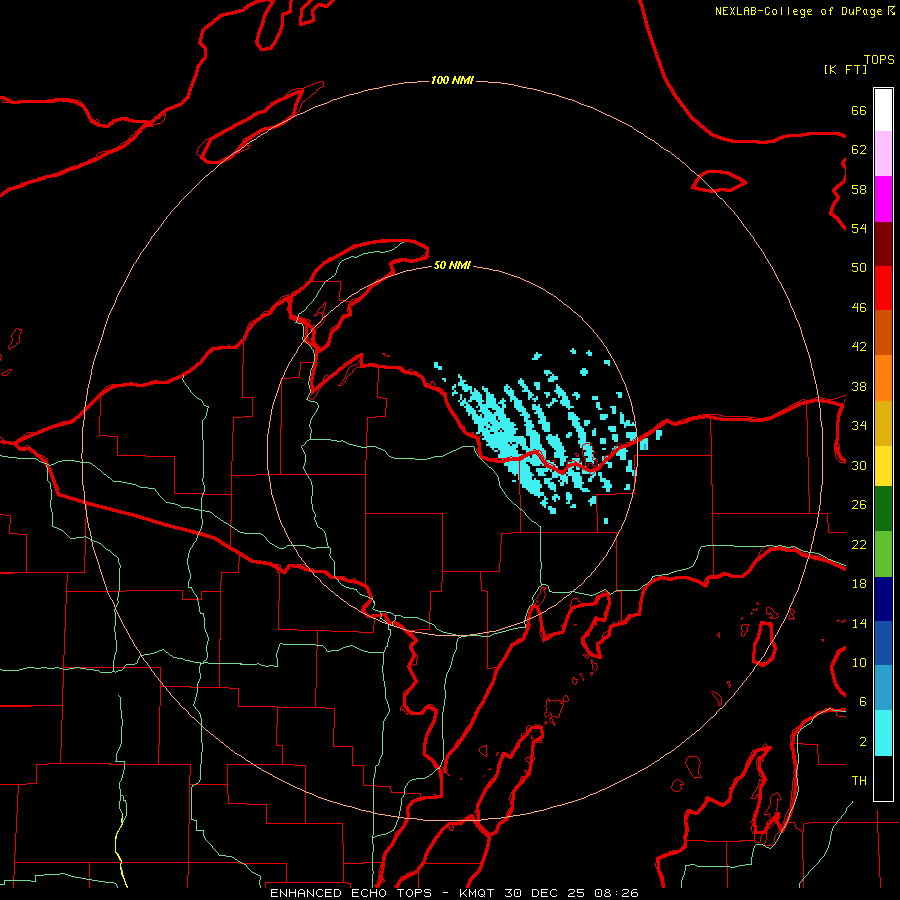The width and height of the screenshot is (900, 900).
Task: Click the 42 value on the legend
Action: (859, 347)
